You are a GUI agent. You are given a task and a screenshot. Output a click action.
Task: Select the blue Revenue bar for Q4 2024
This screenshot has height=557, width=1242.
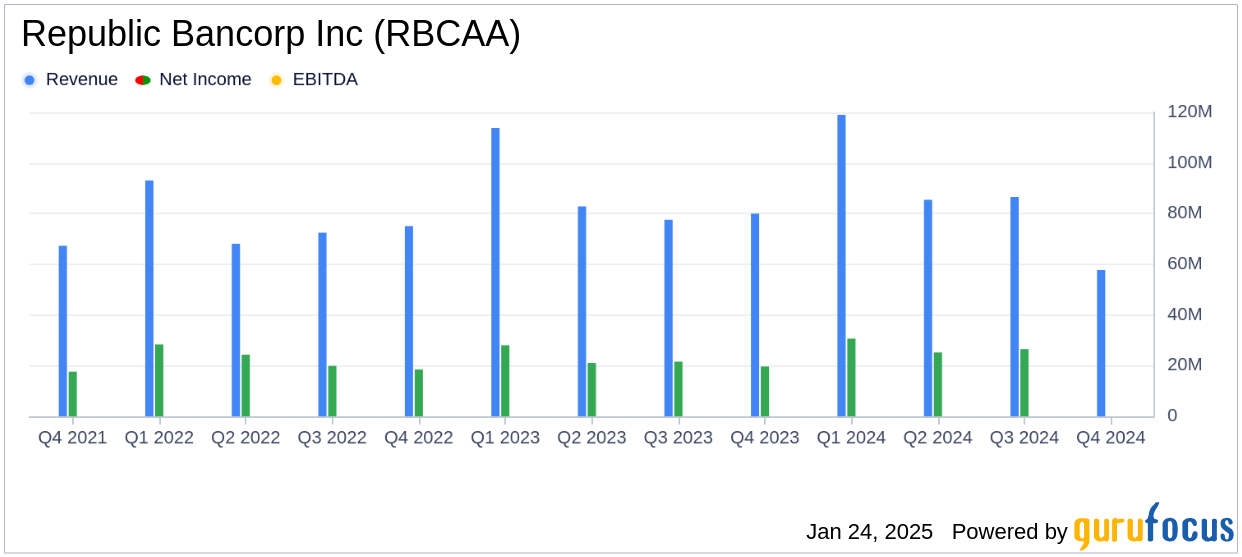(x=1101, y=343)
